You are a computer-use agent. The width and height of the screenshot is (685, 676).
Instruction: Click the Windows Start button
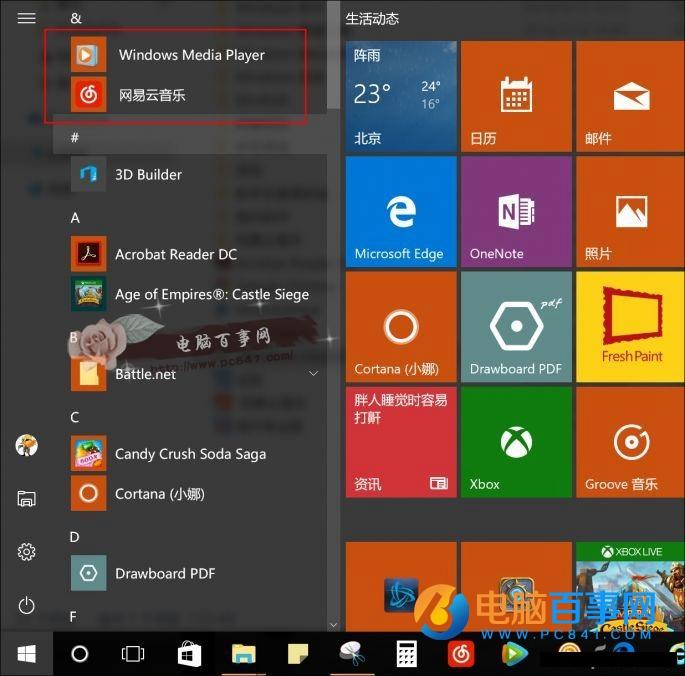tap(26, 654)
